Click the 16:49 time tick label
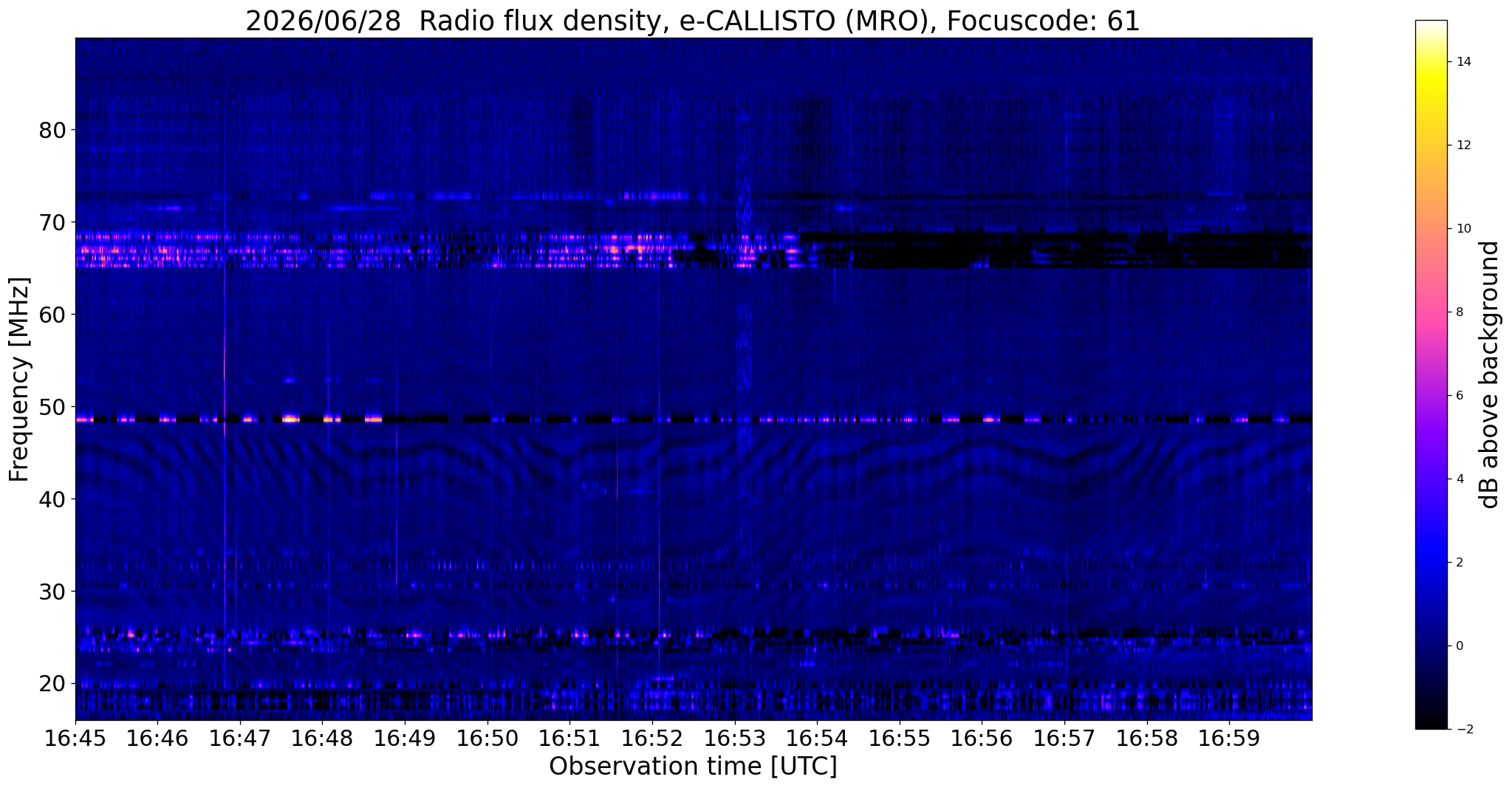The width and height of the screenshot is (1512, 788). (405, 737)
